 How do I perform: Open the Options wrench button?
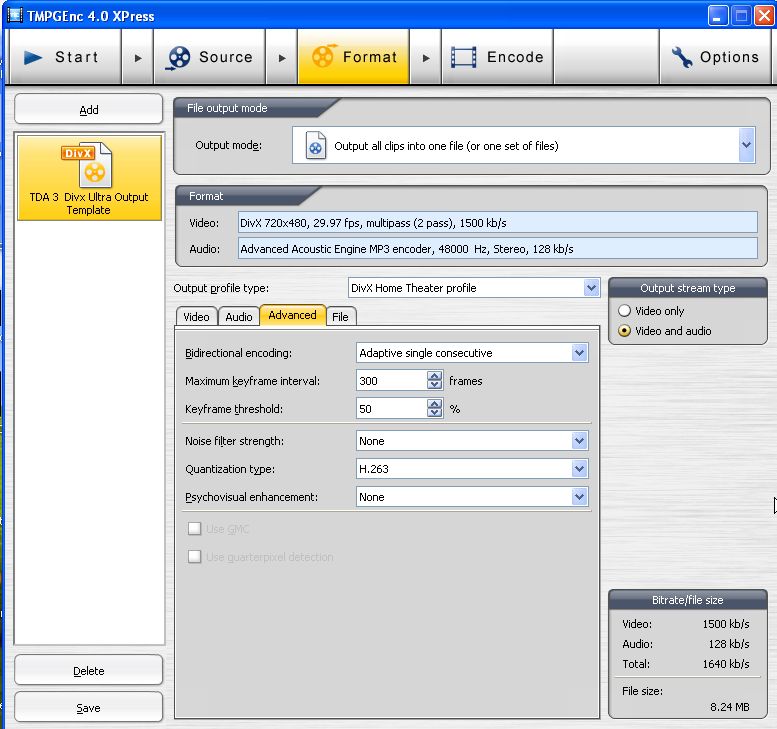pyautogui.click(x=715, y=57)
